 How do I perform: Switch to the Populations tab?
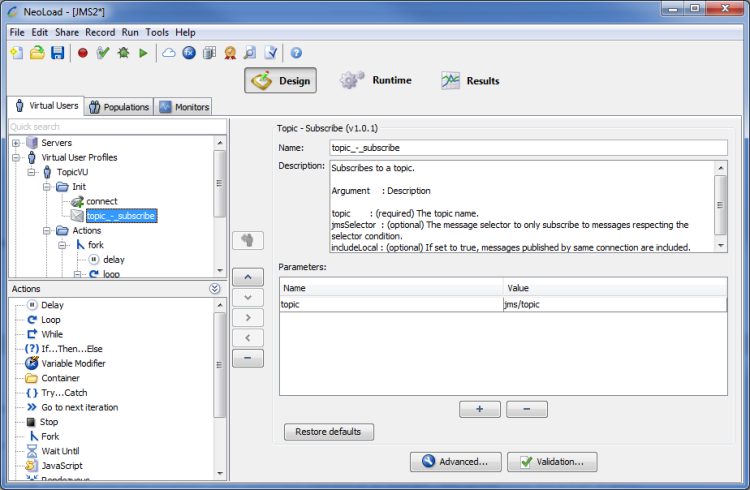tap(119, 107)
